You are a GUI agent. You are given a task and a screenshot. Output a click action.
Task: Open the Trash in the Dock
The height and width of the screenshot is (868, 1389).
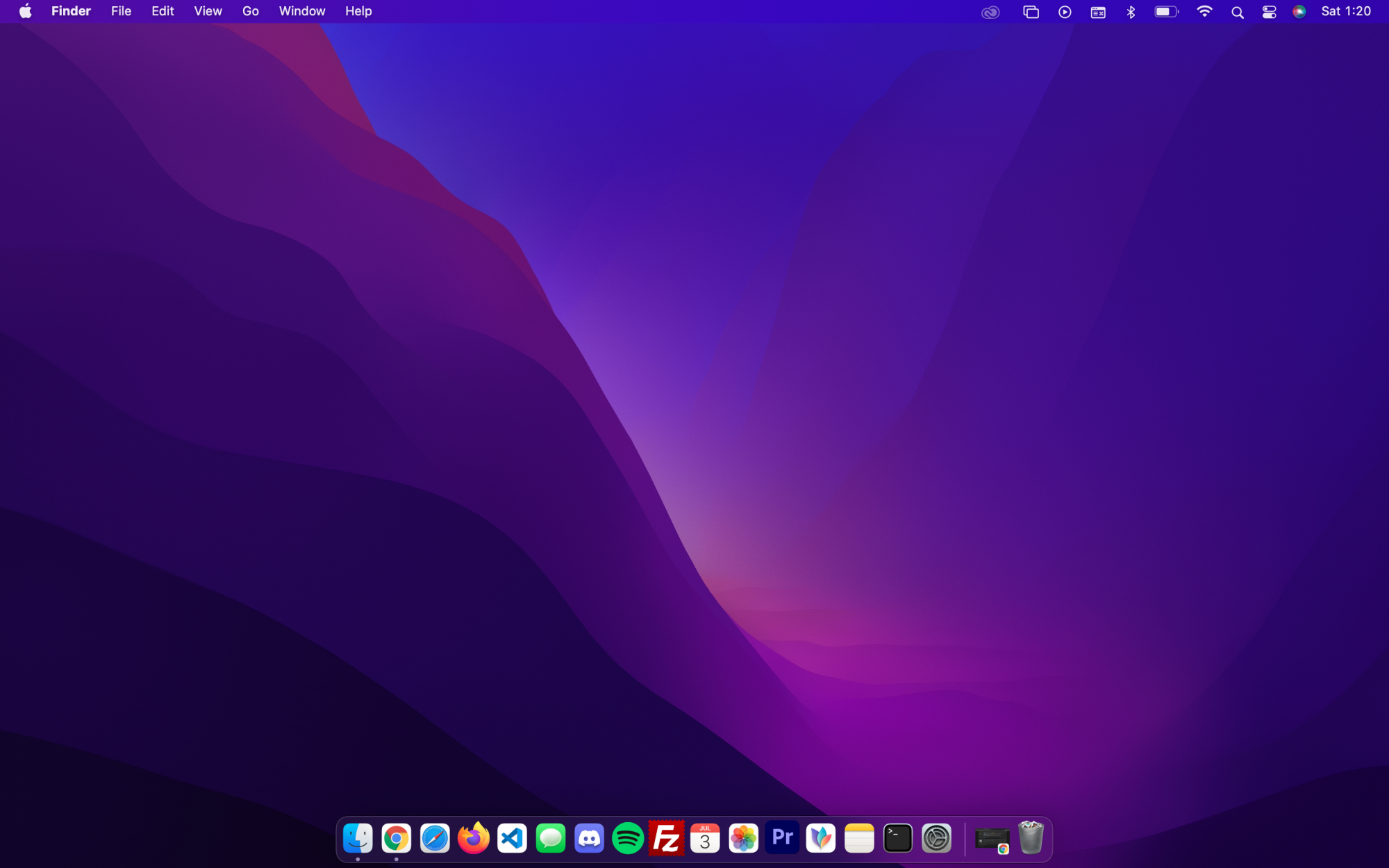(1031, 837)
